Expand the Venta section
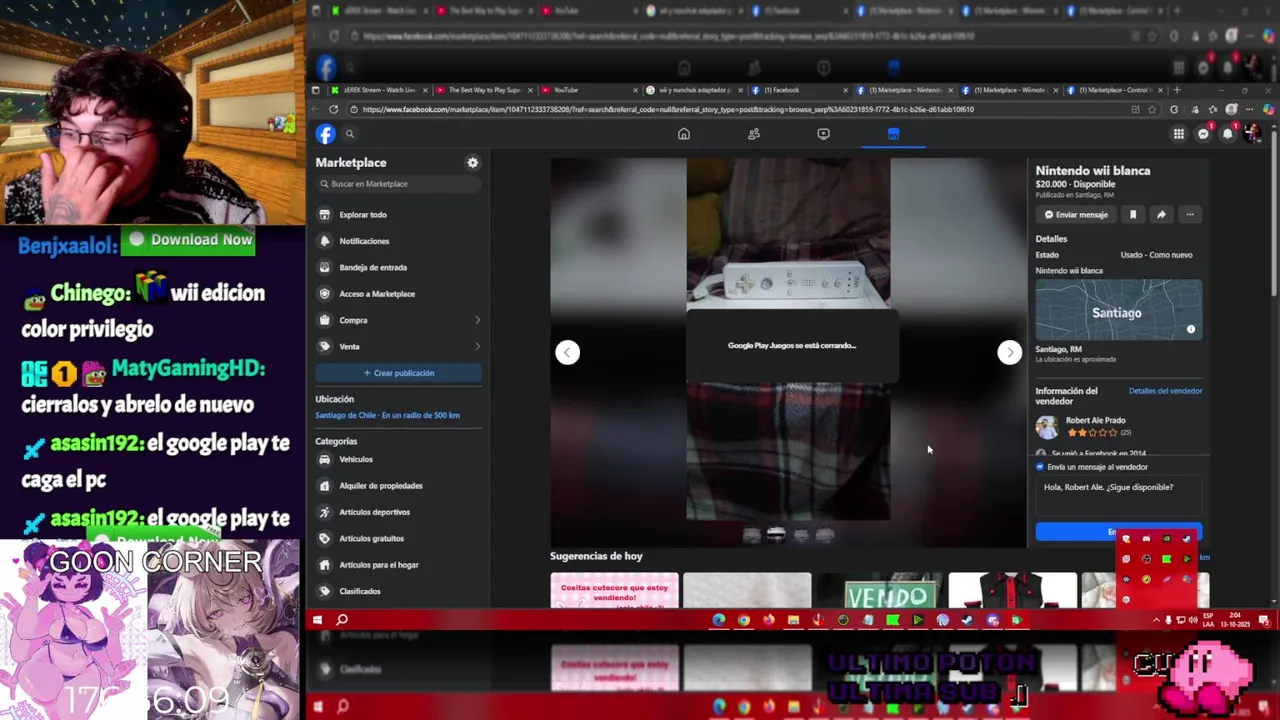Screen dimensions: 1280x720 [x=398, y=347]
